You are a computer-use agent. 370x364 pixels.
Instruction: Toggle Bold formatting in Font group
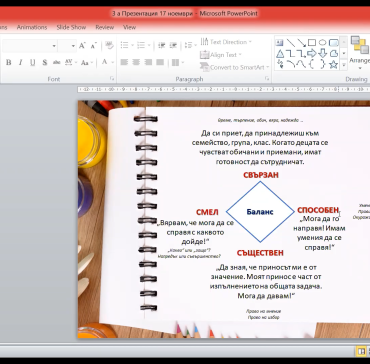pyautogui.click(x=9, y=62)
